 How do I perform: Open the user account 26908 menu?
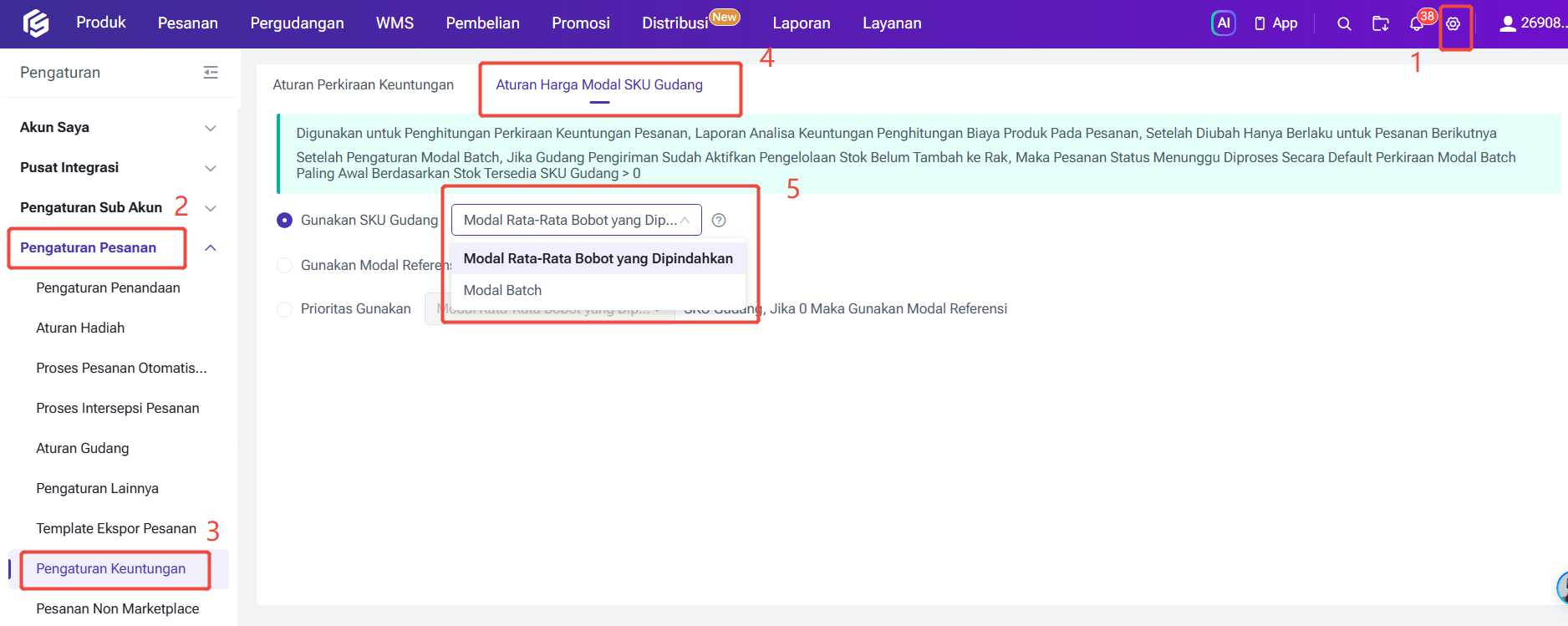[1533, 23]
